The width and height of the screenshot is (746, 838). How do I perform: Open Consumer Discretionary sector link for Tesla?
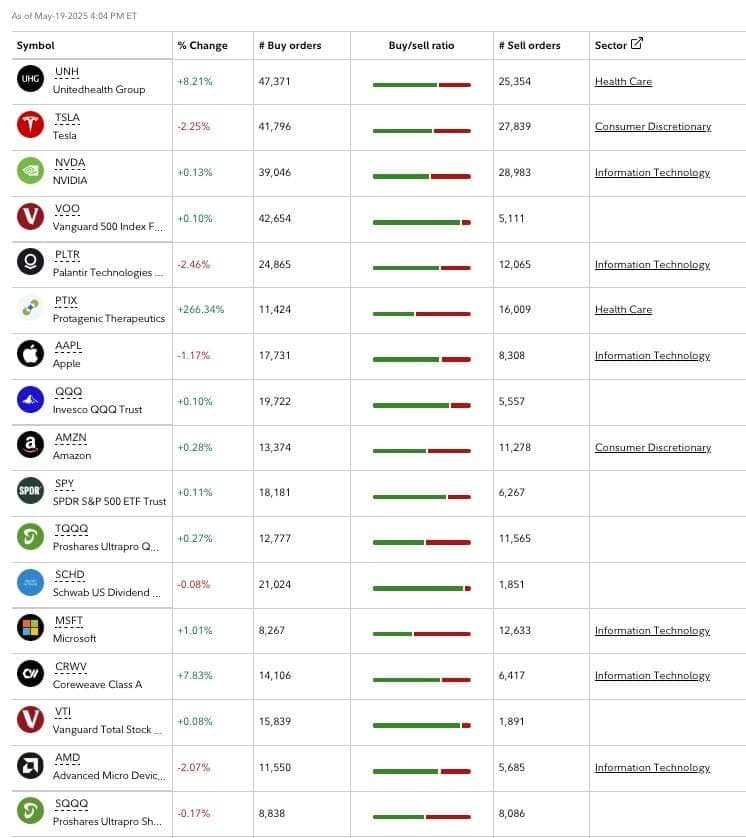[652, 127]
